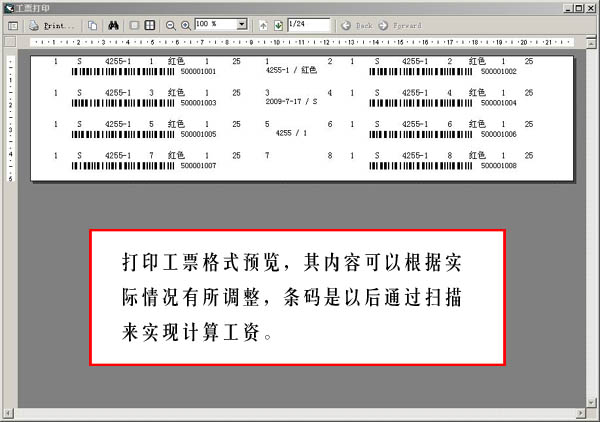Click the text '2009-7-17 / S'
The height and width of the screenshot is (422, 600).
click(291, 101)
